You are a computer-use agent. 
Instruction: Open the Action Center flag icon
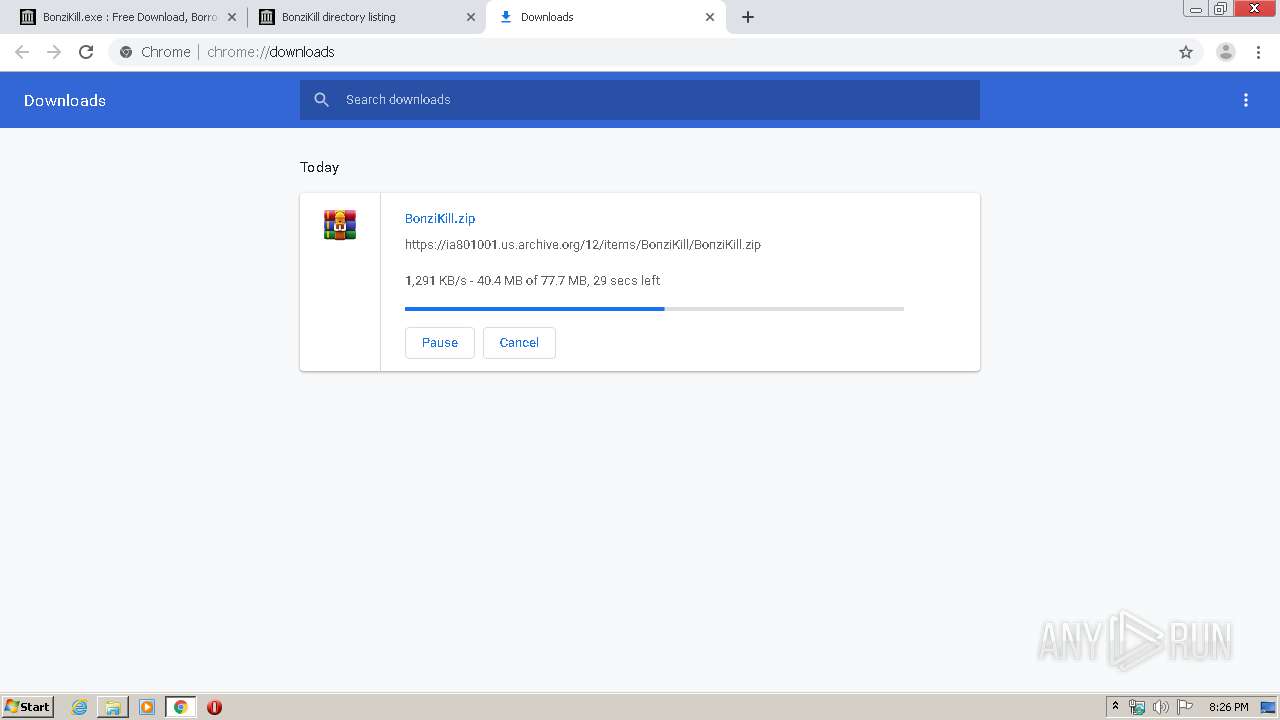(1185, 707)
